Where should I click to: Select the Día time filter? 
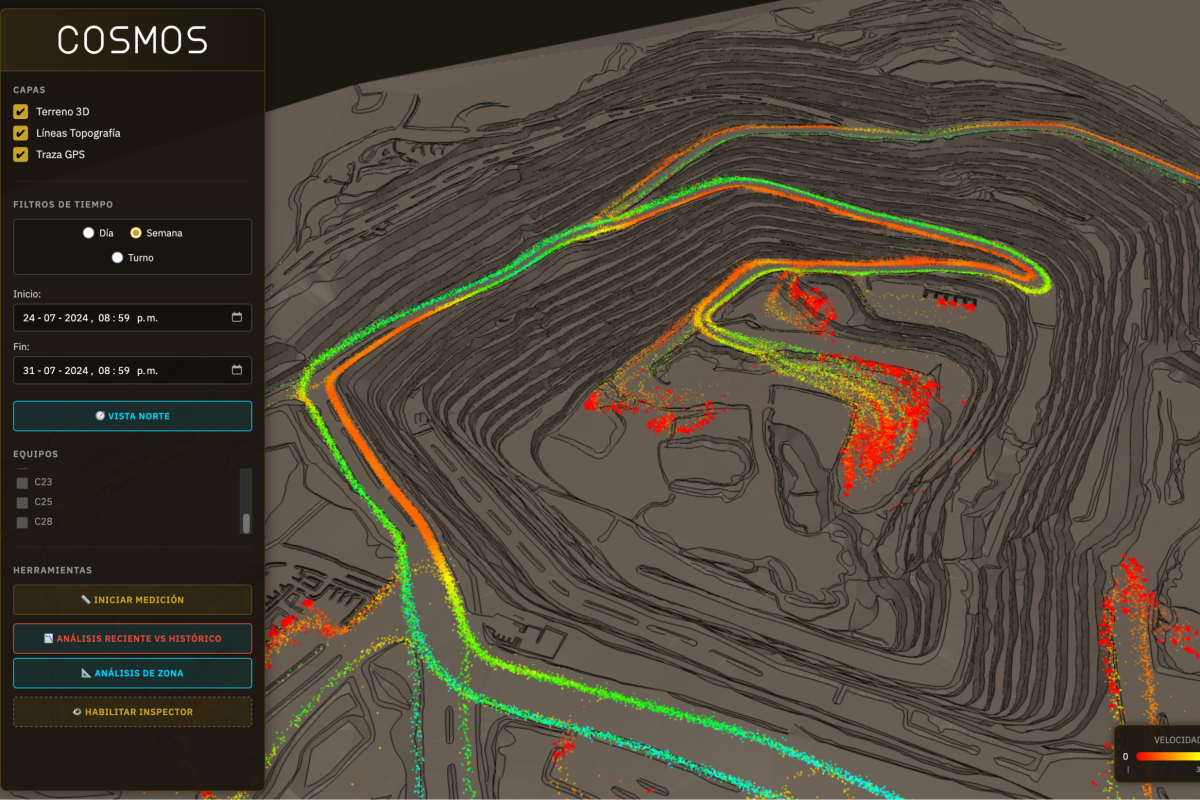click(88, 232)
